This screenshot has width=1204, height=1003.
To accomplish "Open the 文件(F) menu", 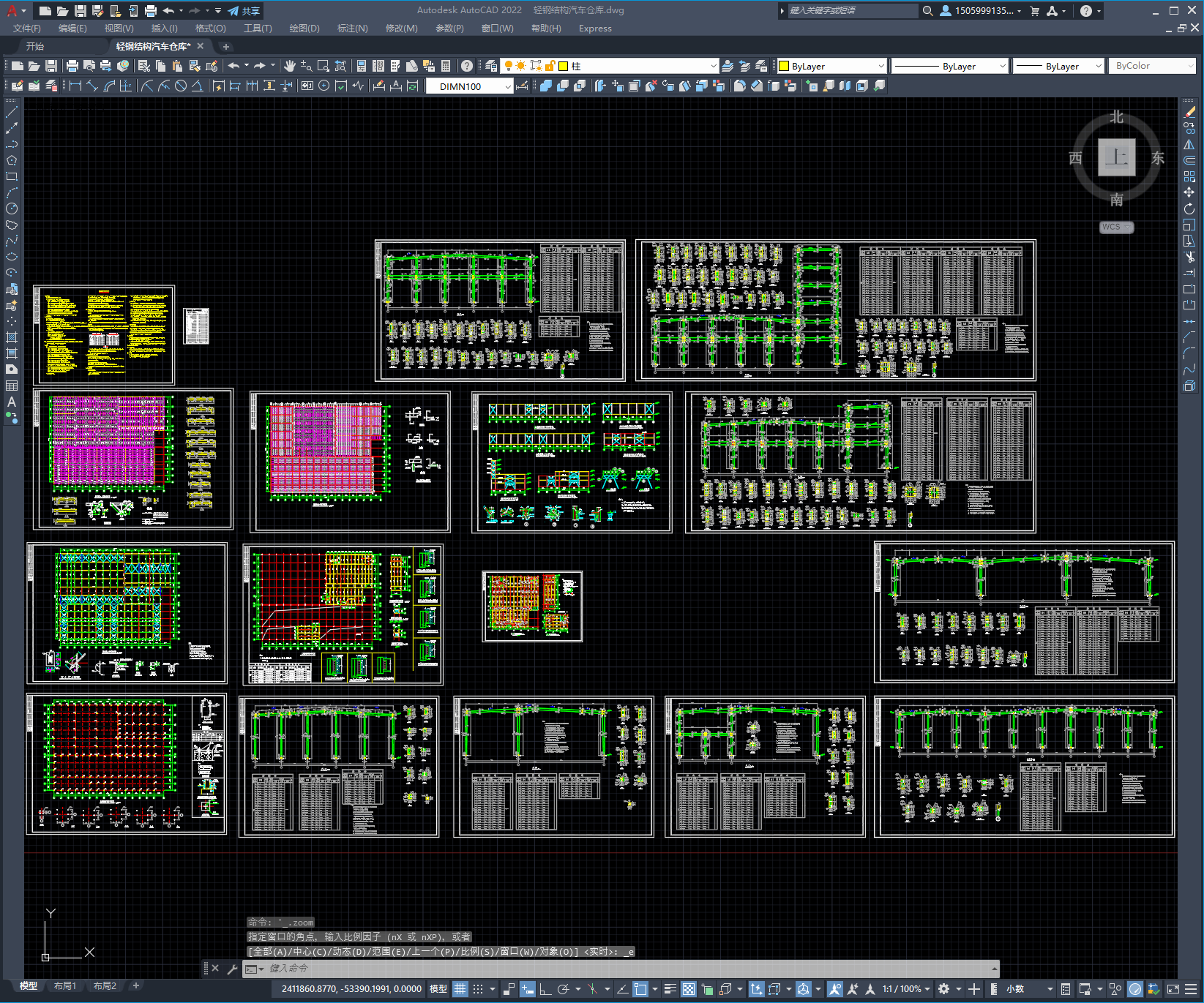I will tap(27, 29).
